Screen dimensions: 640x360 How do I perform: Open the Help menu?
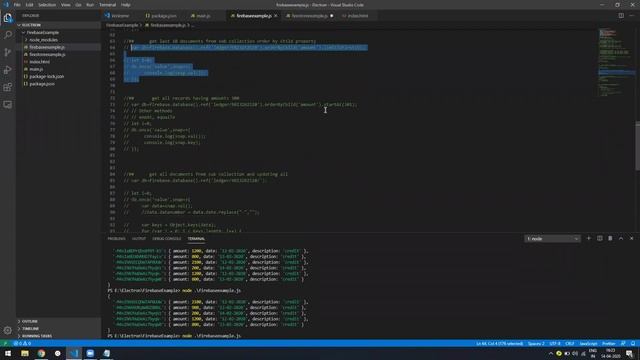coord(126,5)
